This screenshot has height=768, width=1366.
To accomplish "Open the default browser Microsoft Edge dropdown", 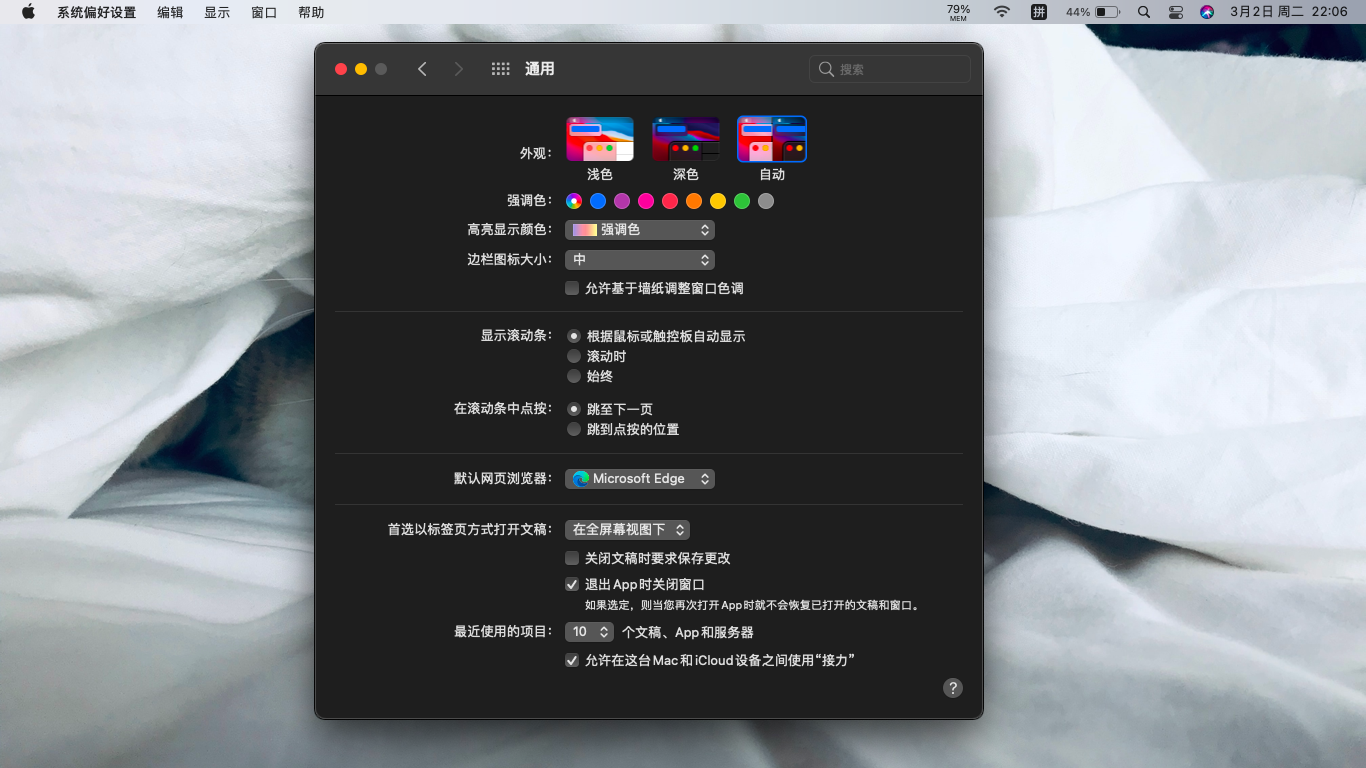I will [640, 479].
